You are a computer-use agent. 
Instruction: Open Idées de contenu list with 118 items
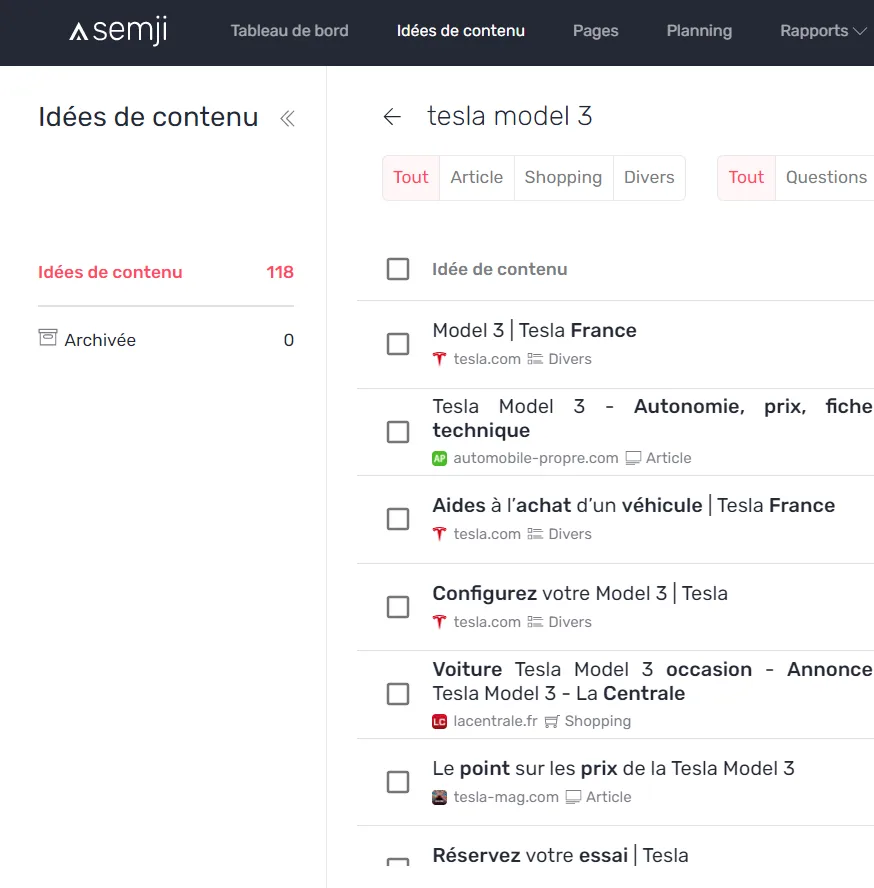pos(165,272)
